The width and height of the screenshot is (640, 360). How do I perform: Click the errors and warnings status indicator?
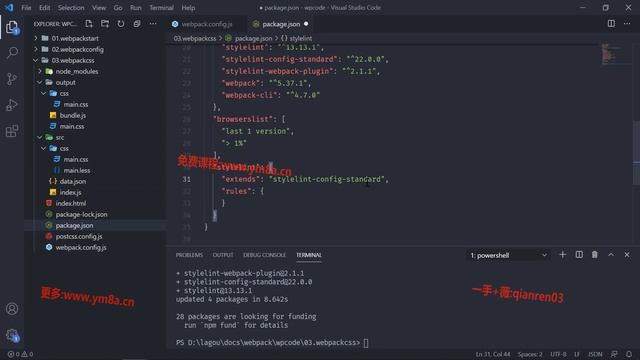click(20, 354)
